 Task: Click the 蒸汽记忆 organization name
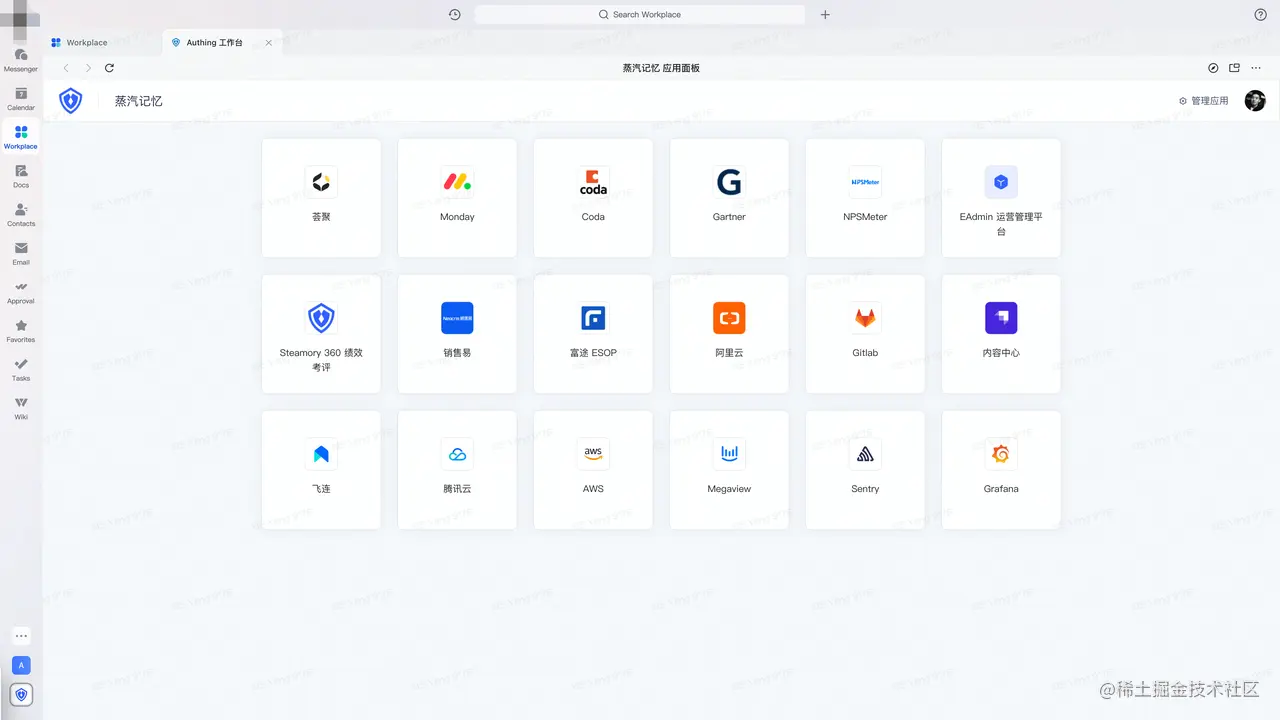click(138, 101)
